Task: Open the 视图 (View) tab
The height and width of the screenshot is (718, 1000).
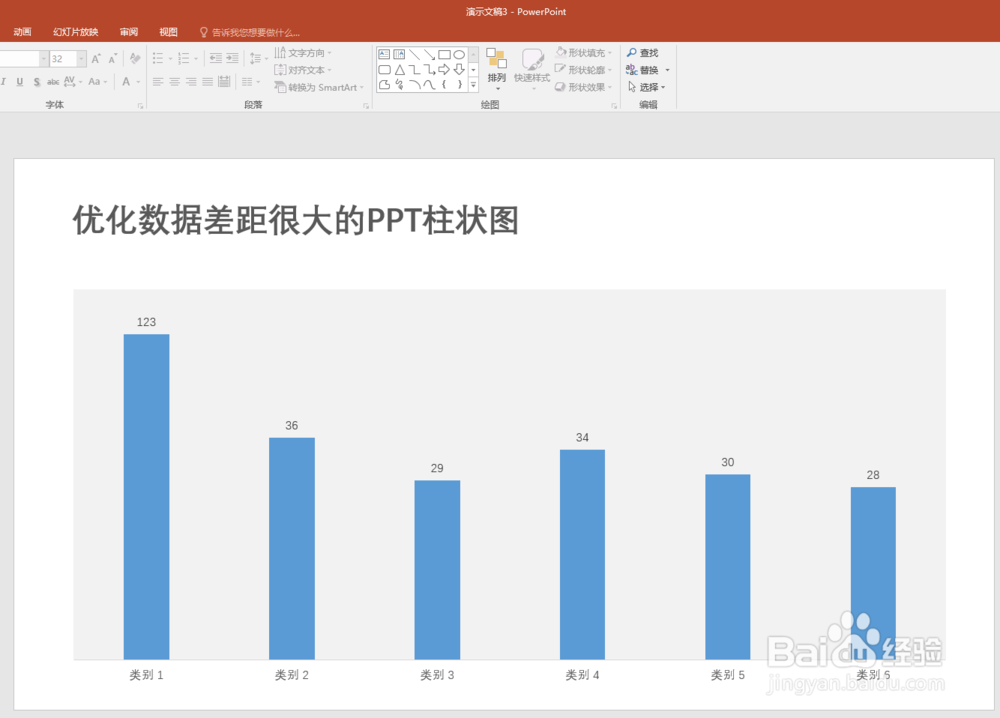Action: point(167,31)
